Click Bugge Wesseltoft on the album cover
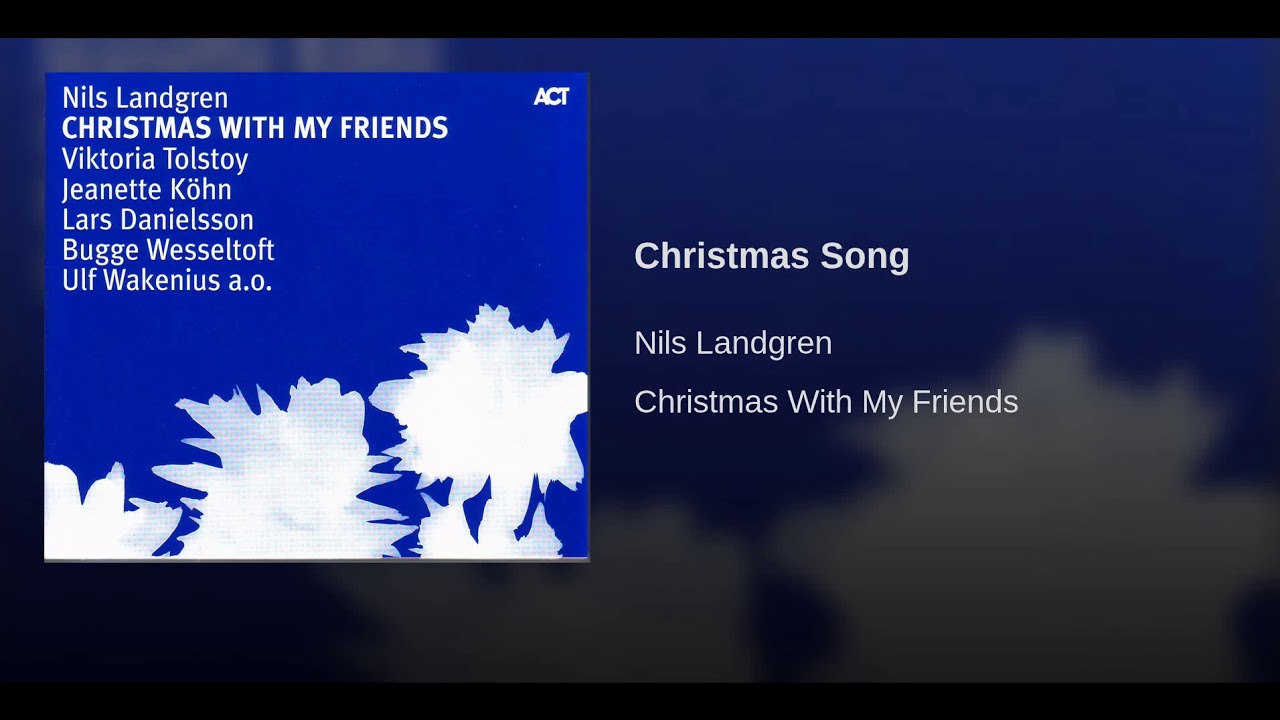Image resolution: width=1280 pixels, height=720 pixels. coord(168,250)
